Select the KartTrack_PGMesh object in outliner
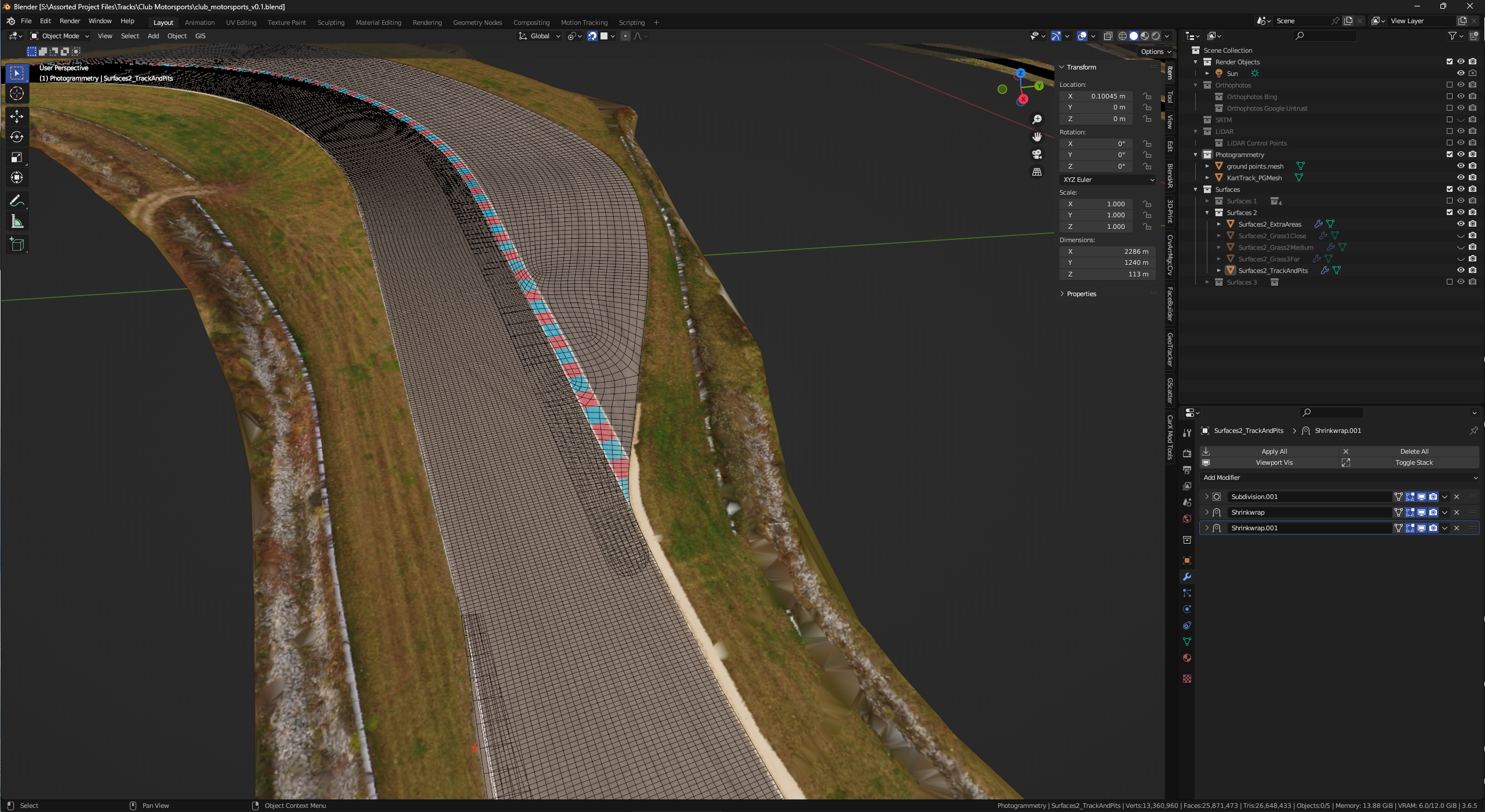Viewport: 1485px width, 812px height. [1254, 178]
